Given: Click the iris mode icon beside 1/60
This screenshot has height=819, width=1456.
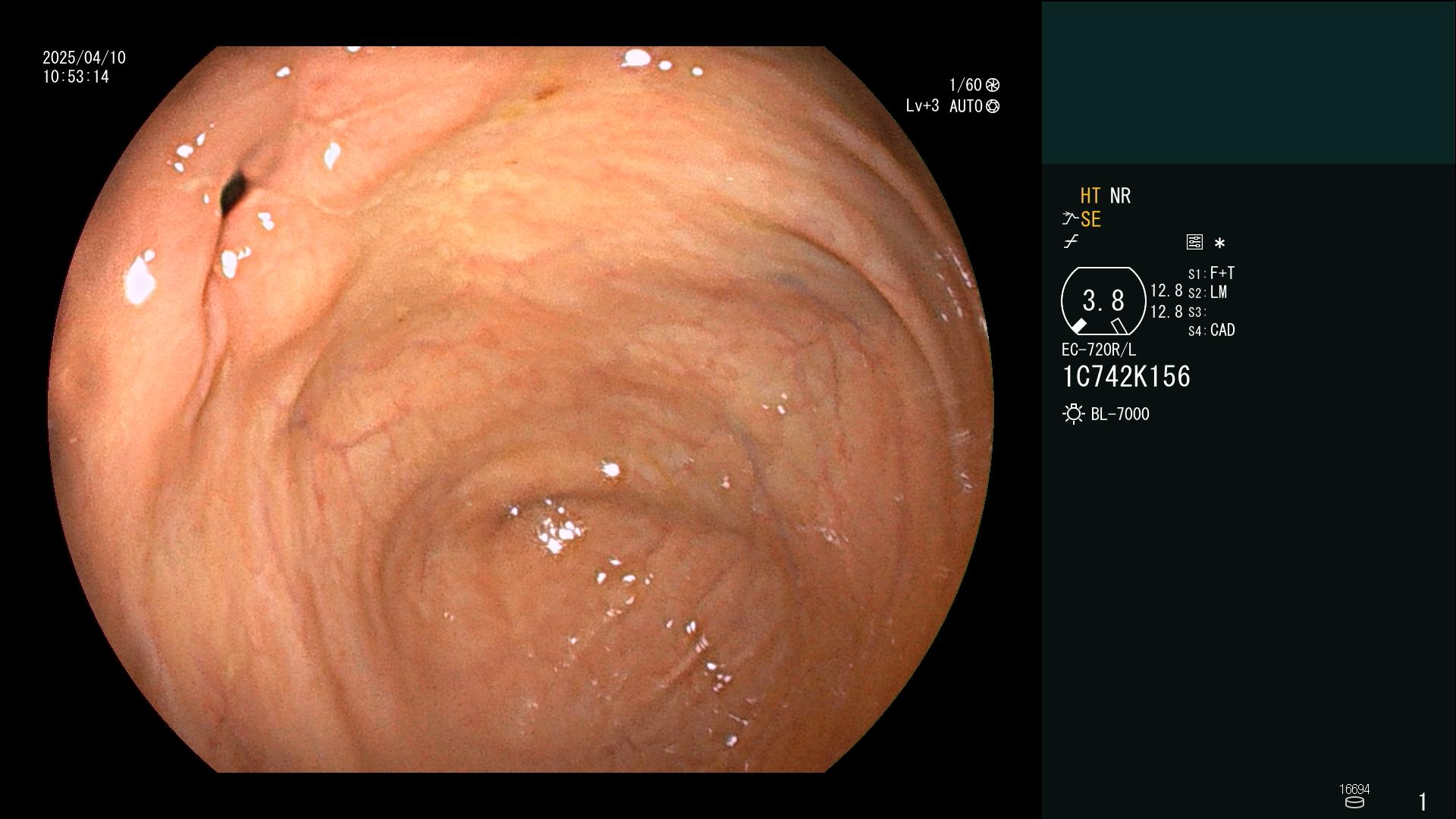Looking at the screenshot, I should click(993, 85).
